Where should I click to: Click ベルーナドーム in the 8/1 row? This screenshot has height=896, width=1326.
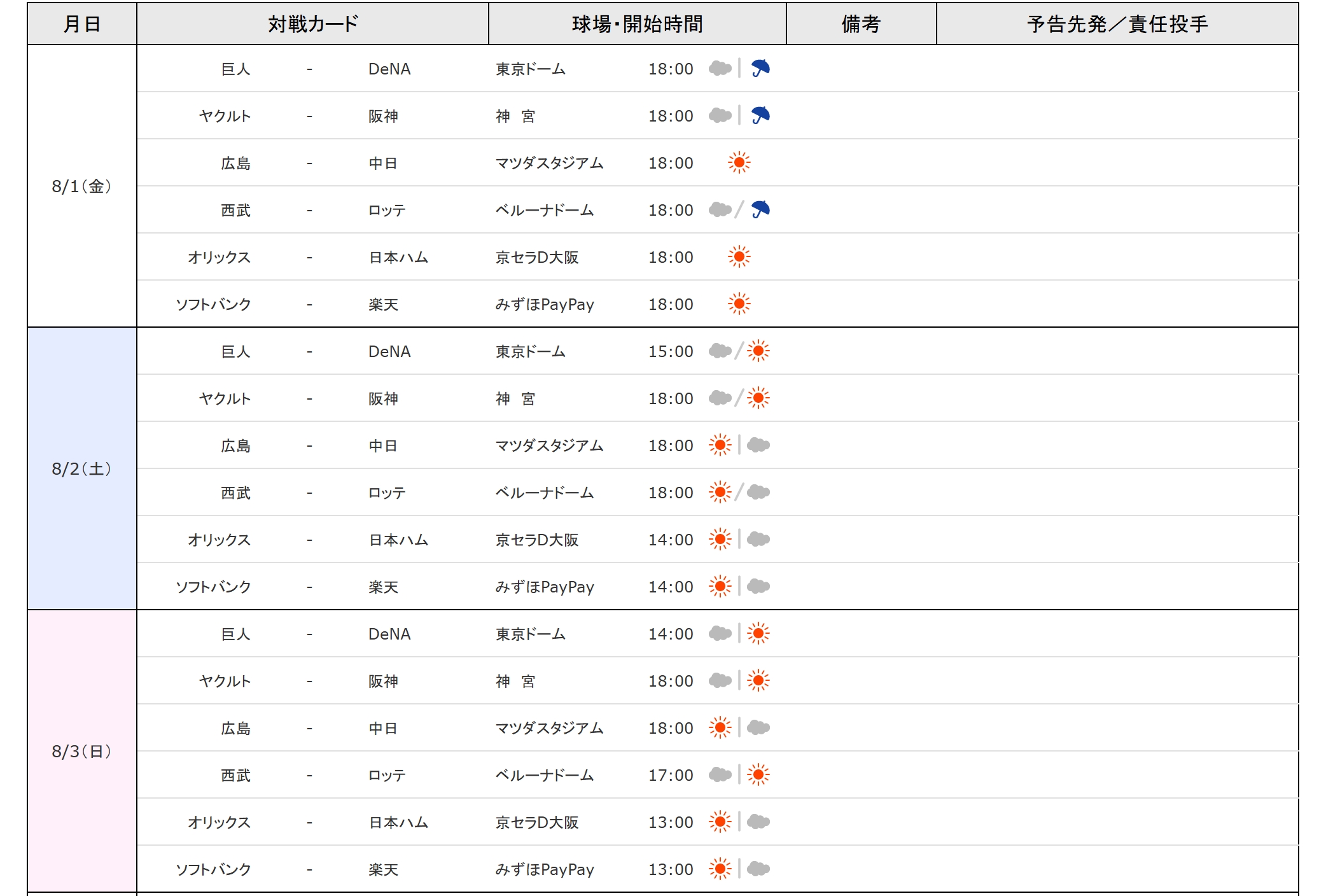(x=545, y=210)
